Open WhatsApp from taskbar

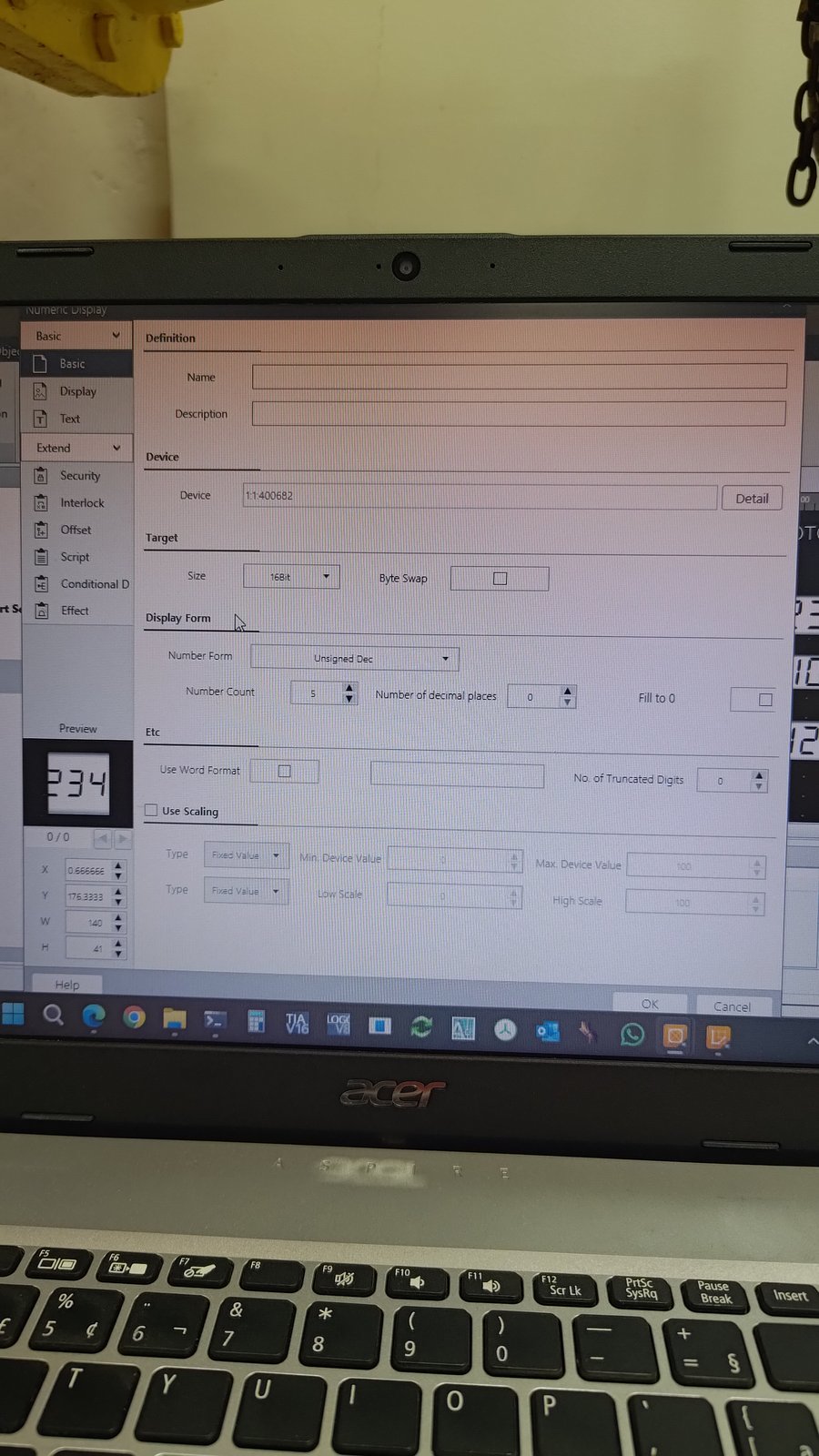pos(632,1034)
